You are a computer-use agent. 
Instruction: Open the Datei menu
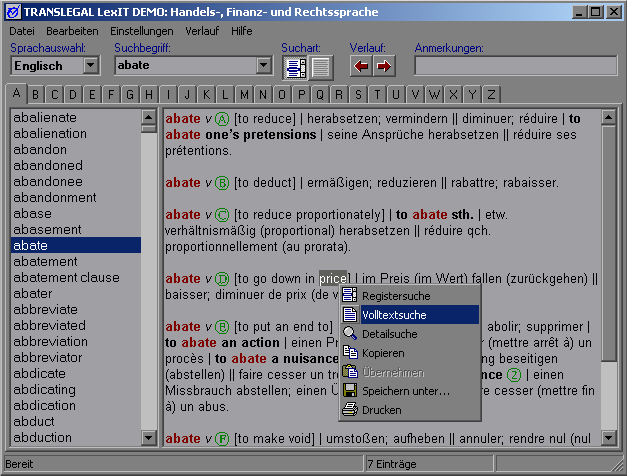(x=22, y=31)
